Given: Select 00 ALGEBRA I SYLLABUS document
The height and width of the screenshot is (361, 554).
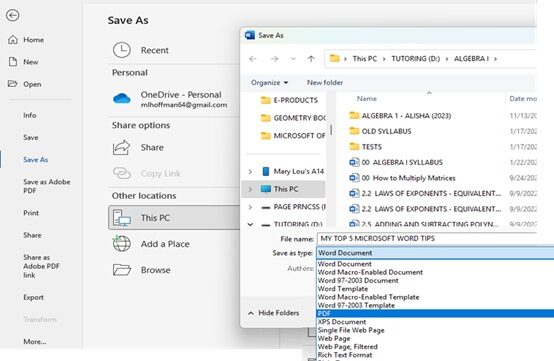Looking at the screenshot, I should click(x=396, y=162).
